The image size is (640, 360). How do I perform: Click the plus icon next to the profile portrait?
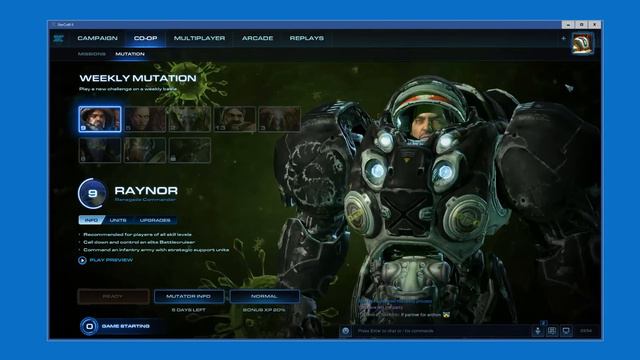pos(563,38)
